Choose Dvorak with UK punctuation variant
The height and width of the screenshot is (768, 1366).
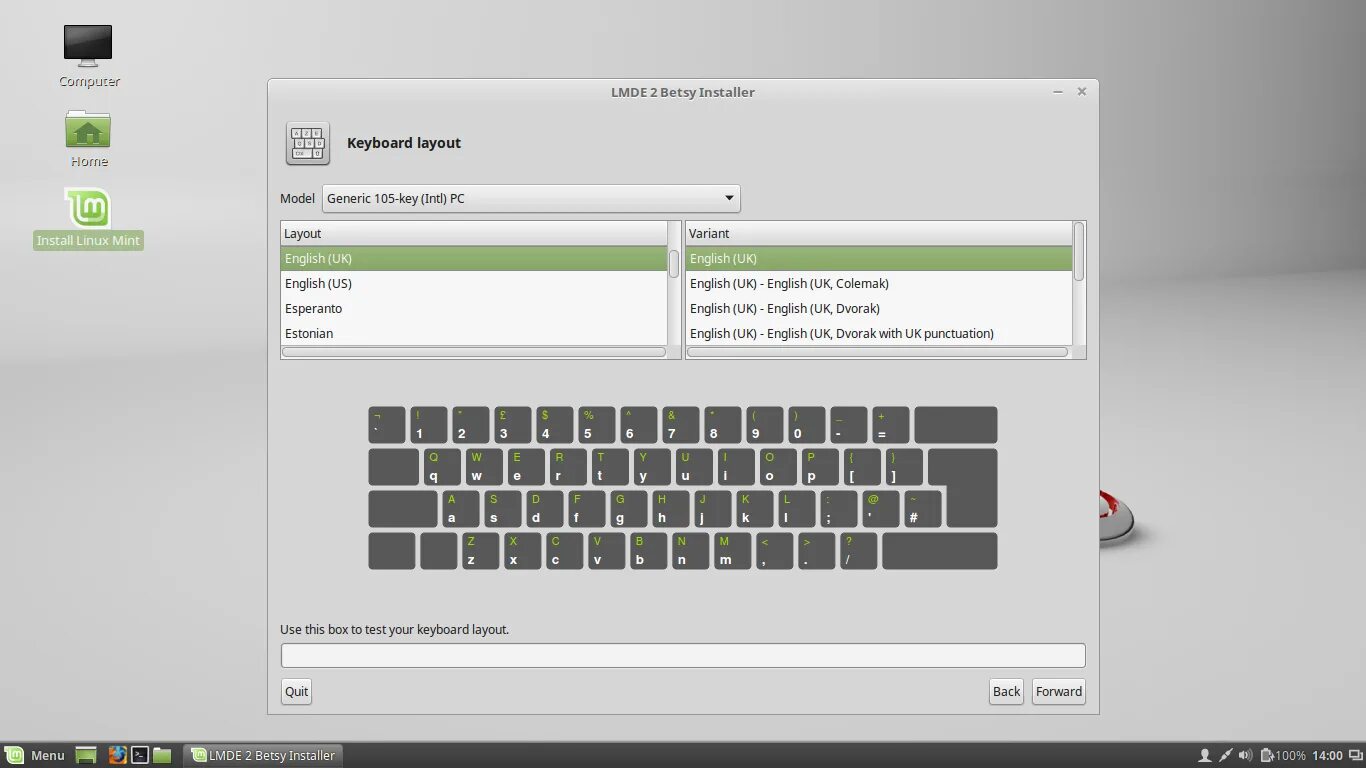[879, 333]
